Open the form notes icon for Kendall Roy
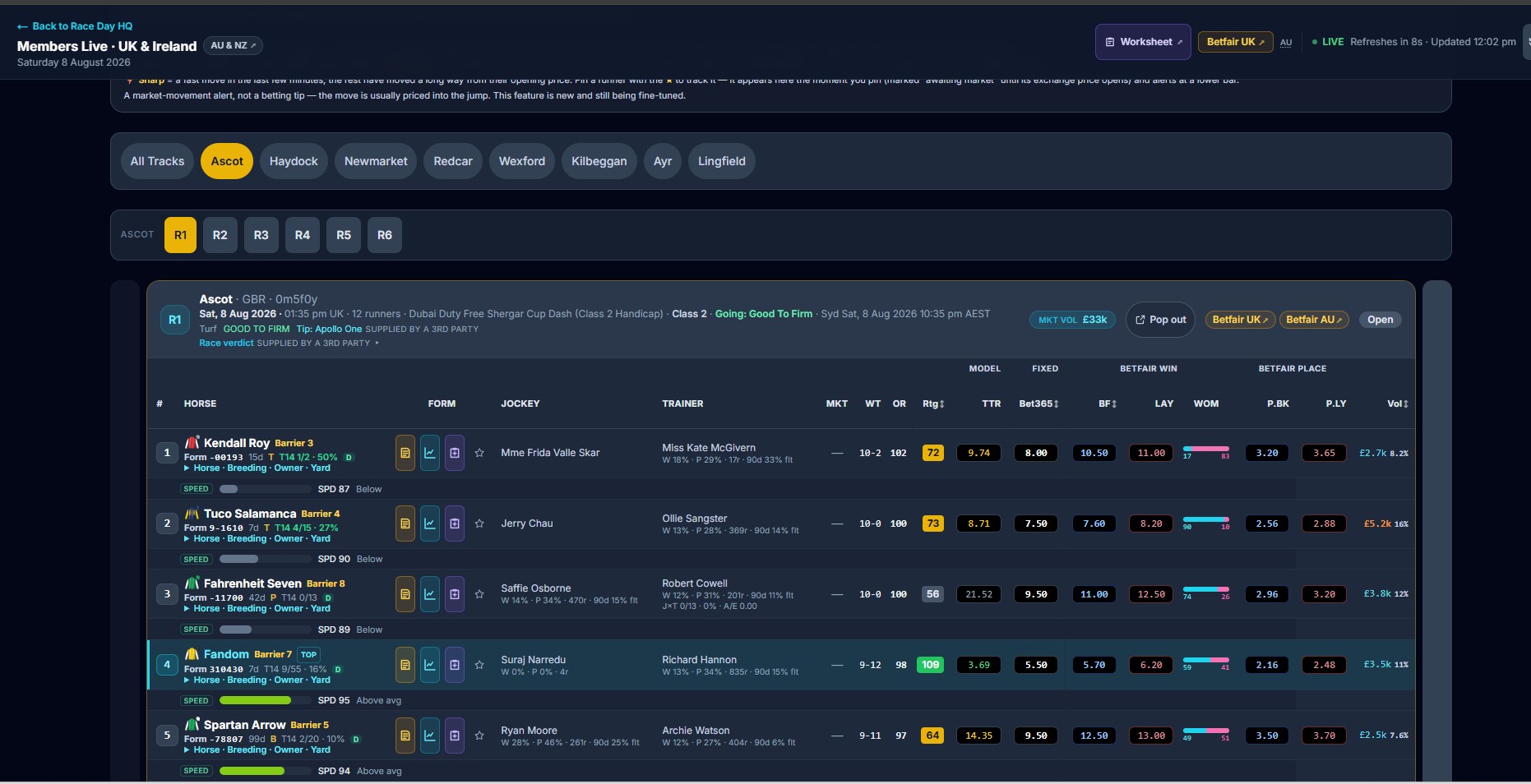1531x784 pixels. tap(405, 453)
